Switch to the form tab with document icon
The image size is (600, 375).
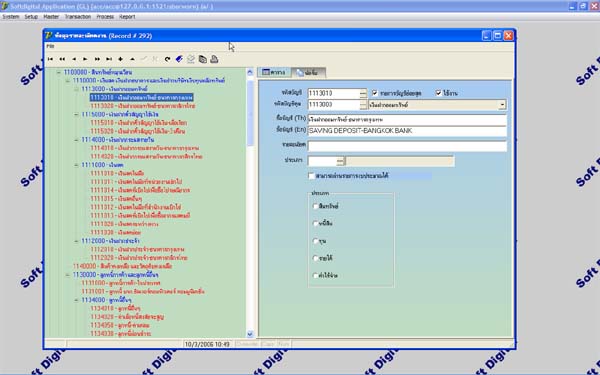tap(309, 72)
